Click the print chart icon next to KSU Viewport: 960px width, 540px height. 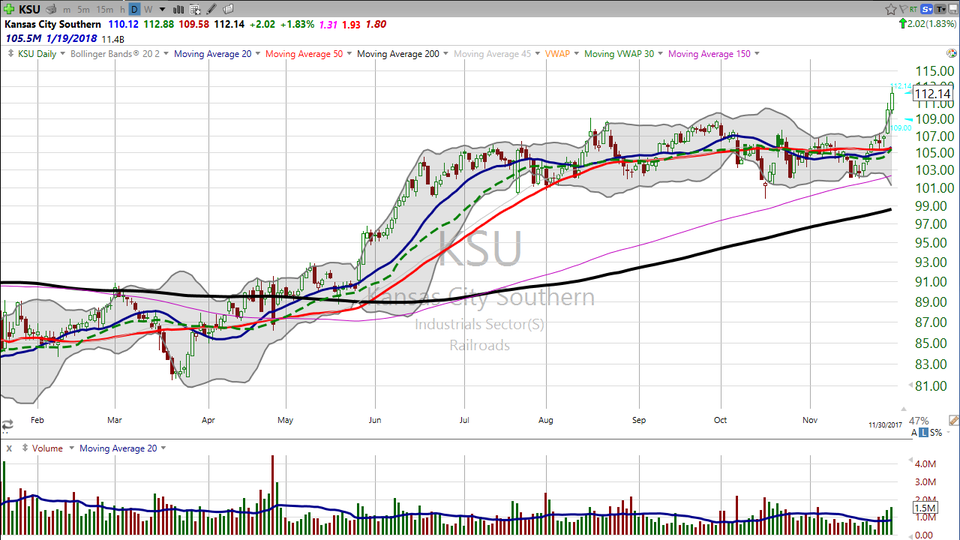click(x=52, y=9)
